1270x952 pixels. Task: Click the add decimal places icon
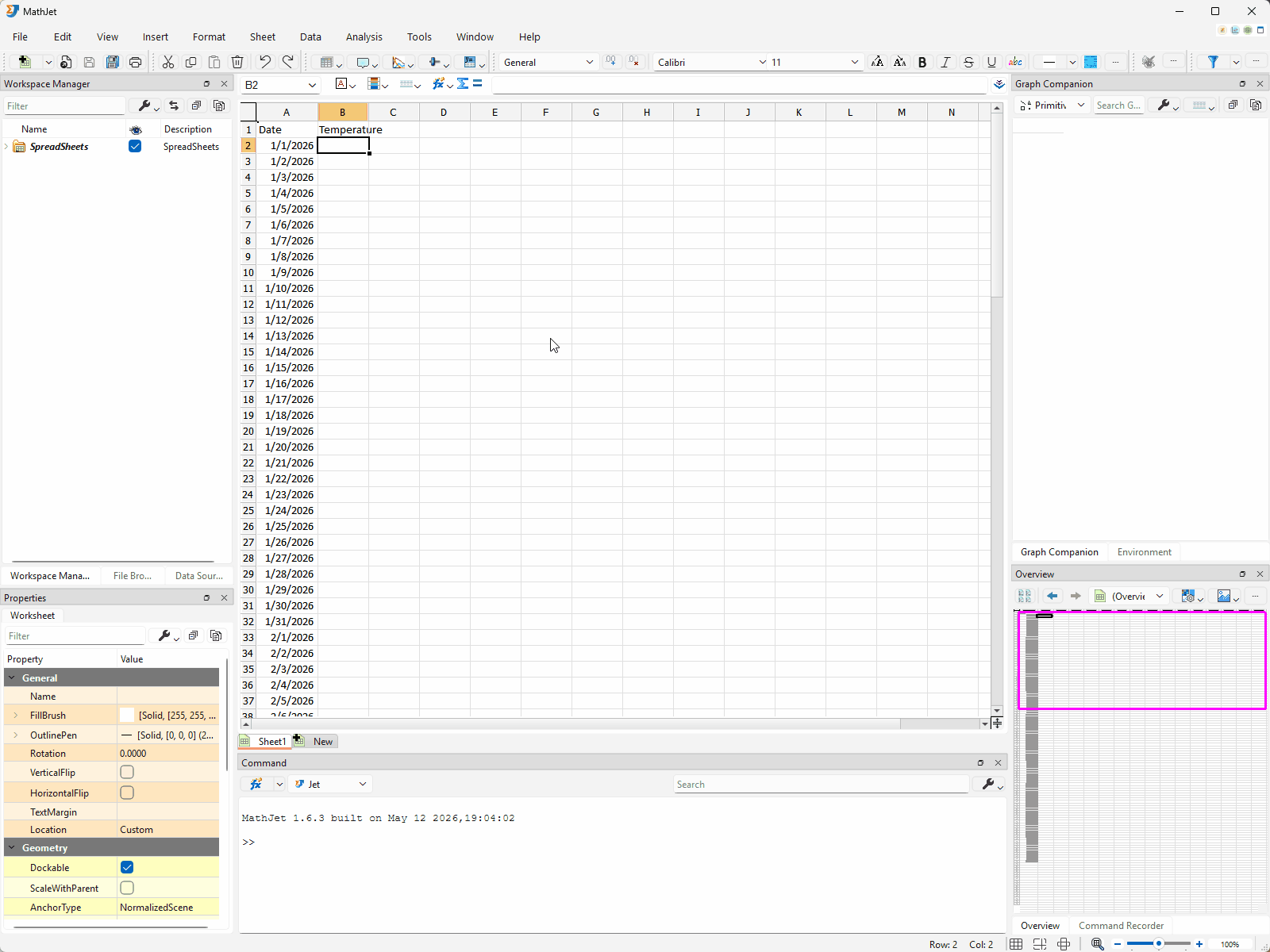tap(610, 62)
